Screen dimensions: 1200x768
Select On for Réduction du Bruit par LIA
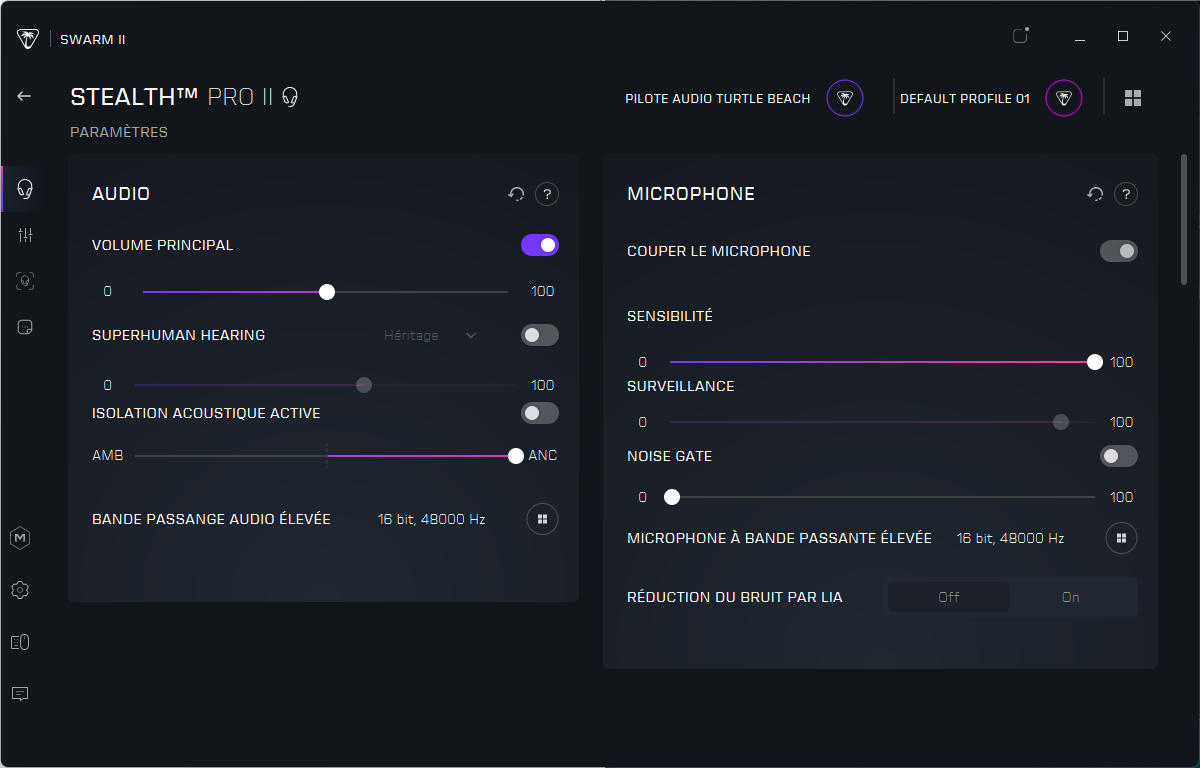tap(1071, 597)
